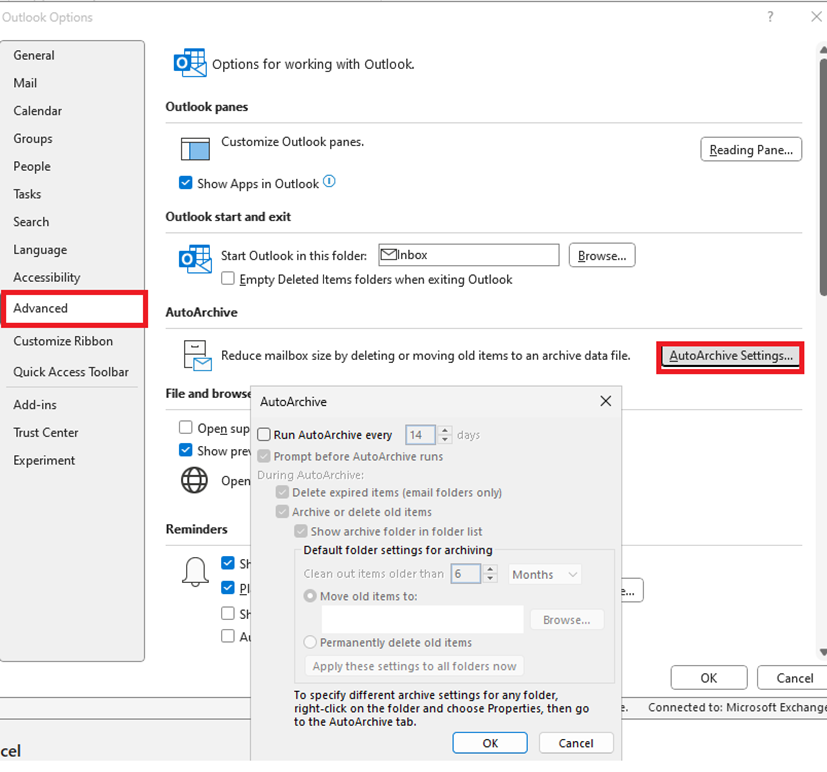Open the Tasks options category
827x772 pixels.
point(27,194)
